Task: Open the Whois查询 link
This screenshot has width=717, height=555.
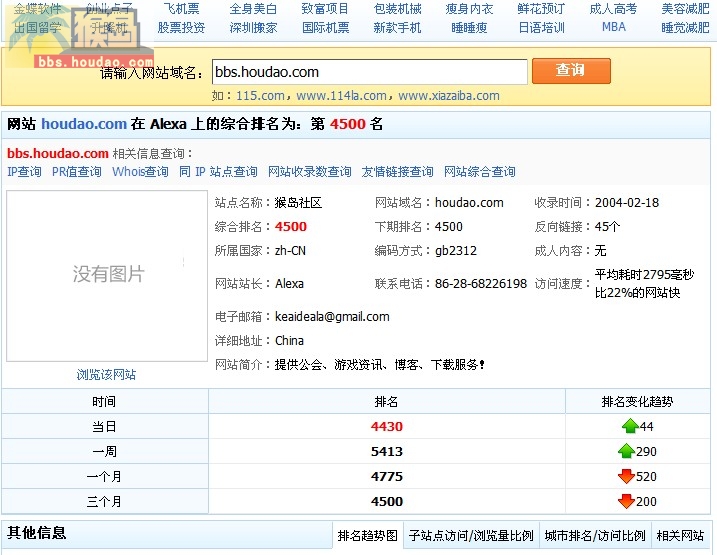Action: [140, 171]
